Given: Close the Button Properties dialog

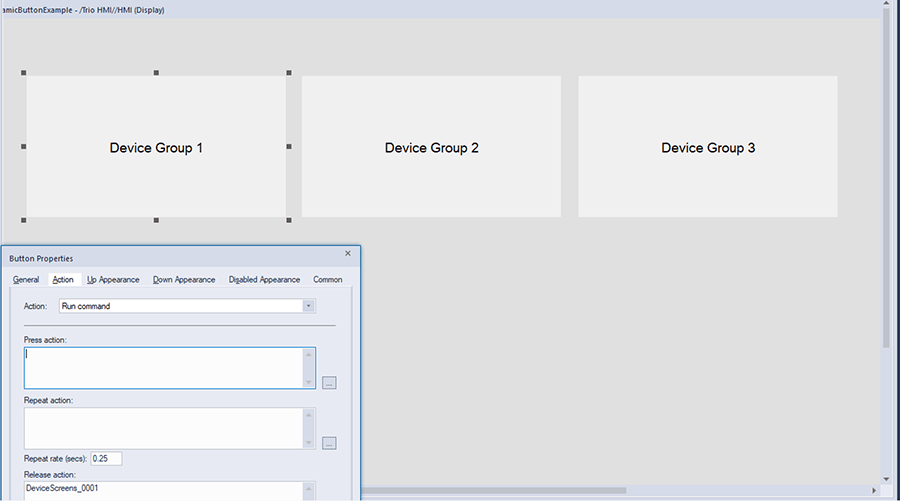Looking at the screenshot, I should (348, 253).
